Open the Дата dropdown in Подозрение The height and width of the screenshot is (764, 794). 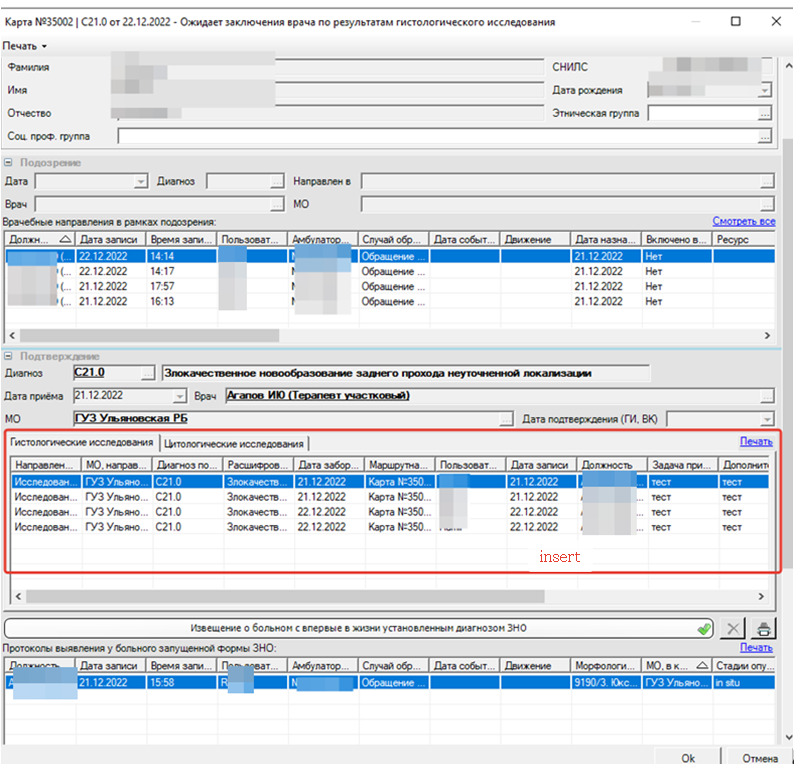point(140,181)
